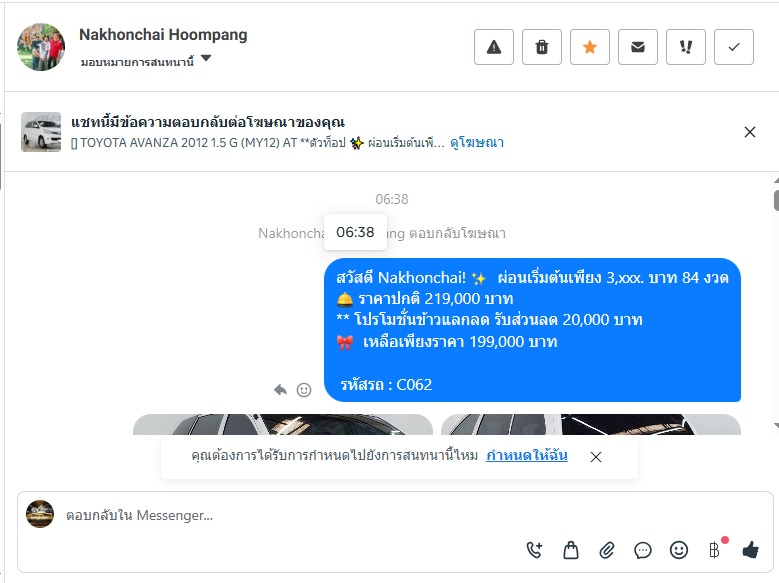Screen dimensions: 779x583
Task: Open saved replies speech bubble icon
Action: (643, 550)
